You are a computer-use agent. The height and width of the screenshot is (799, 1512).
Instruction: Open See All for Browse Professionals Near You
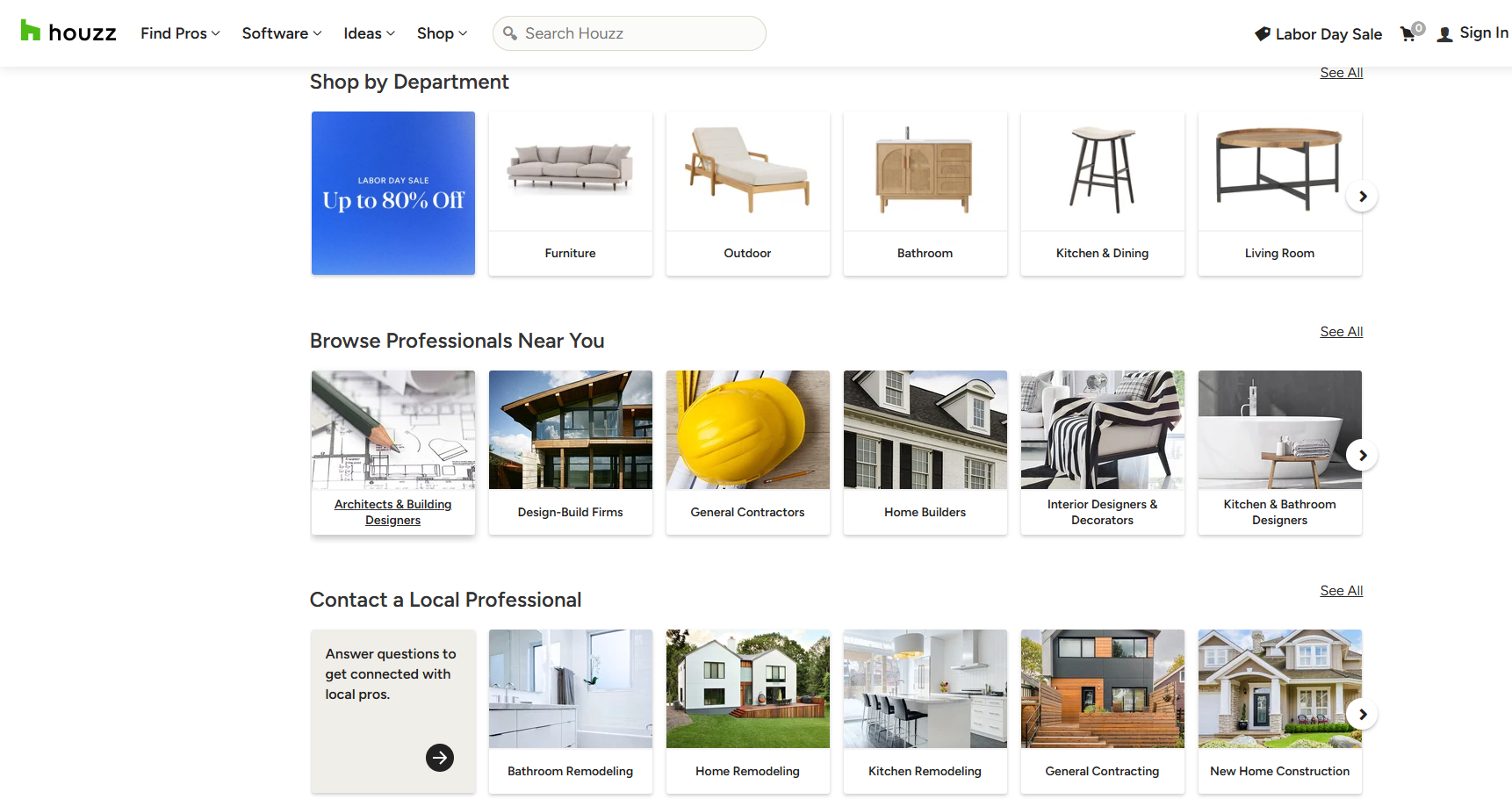pos(1341,332)
